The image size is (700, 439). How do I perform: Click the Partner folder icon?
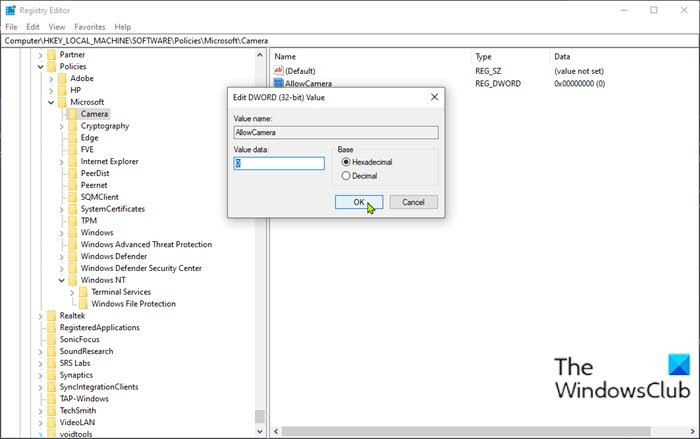(x=52, y=54)
